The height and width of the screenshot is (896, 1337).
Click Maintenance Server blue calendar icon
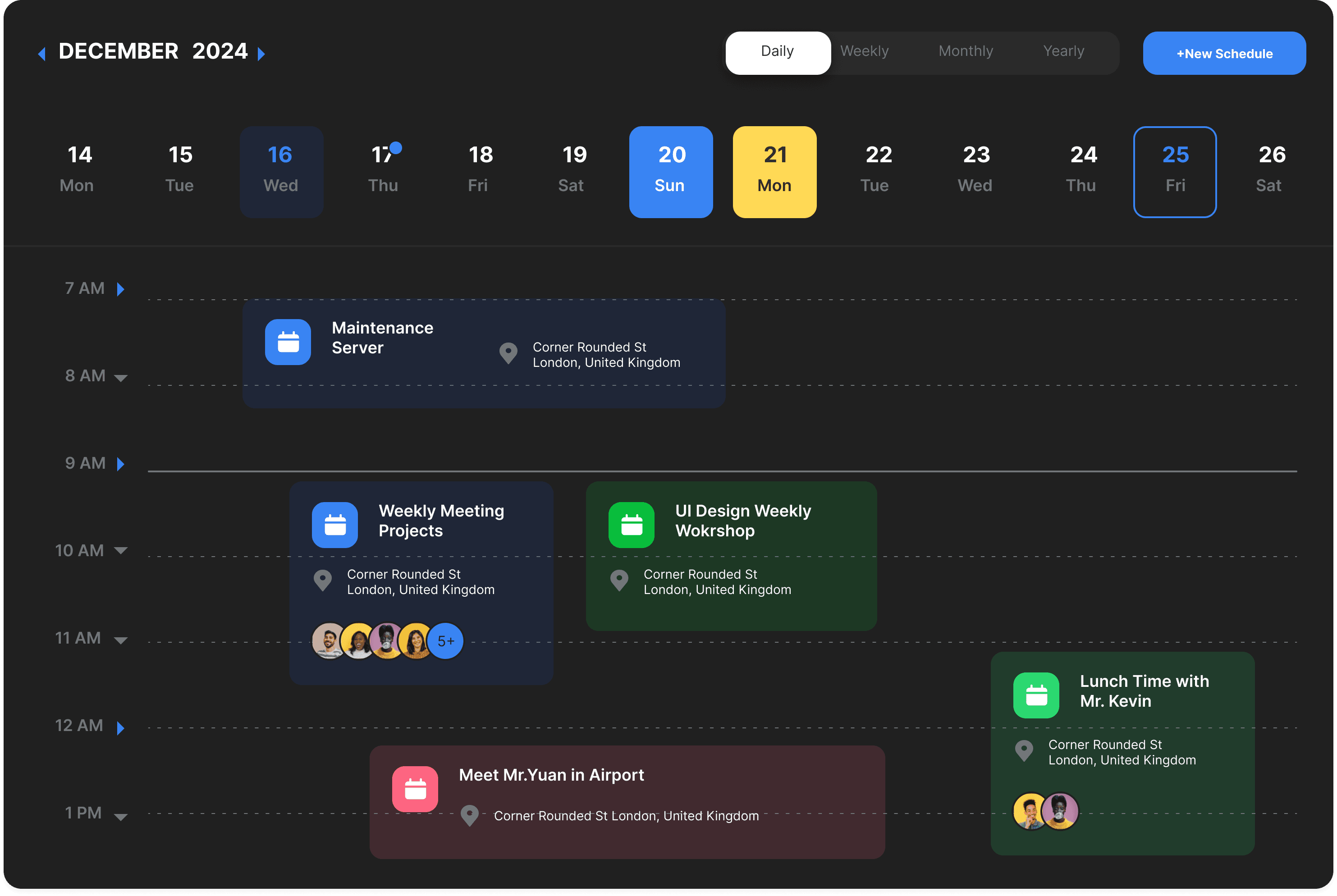click(288, 342)
